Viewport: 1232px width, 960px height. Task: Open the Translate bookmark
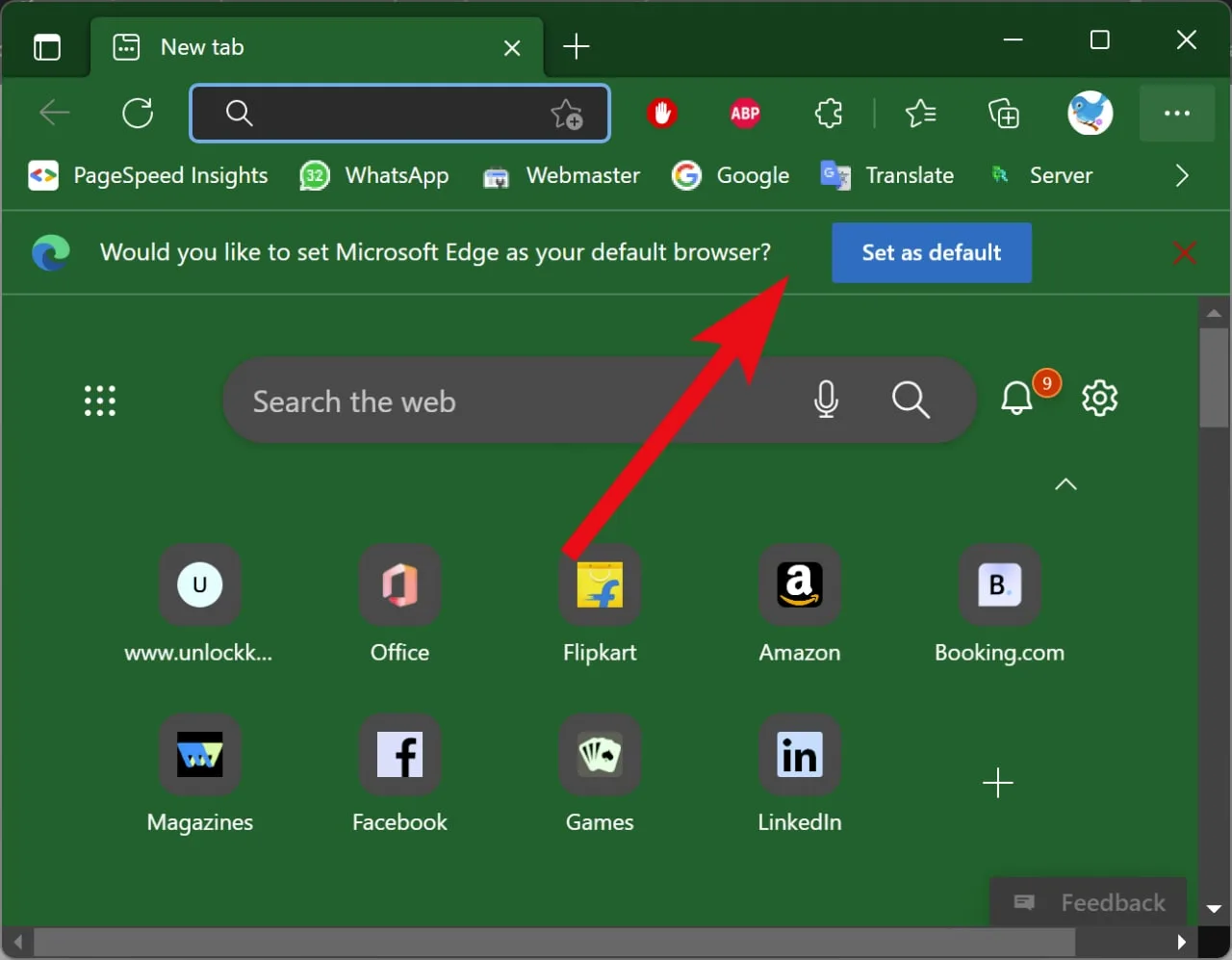(886, 175)
